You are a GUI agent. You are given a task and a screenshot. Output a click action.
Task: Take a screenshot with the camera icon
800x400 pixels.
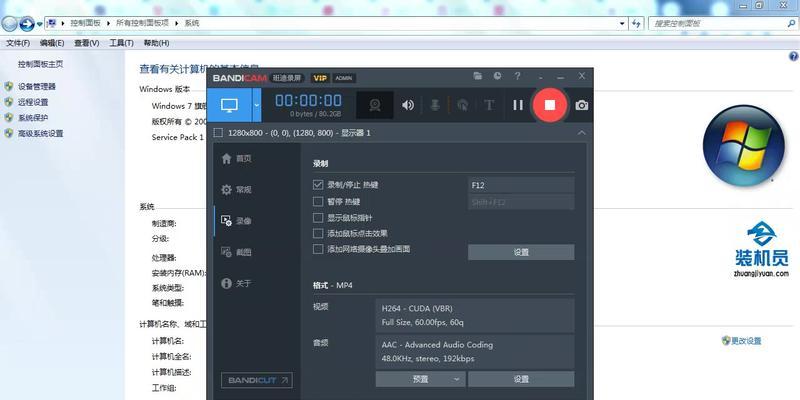(582, 106)
